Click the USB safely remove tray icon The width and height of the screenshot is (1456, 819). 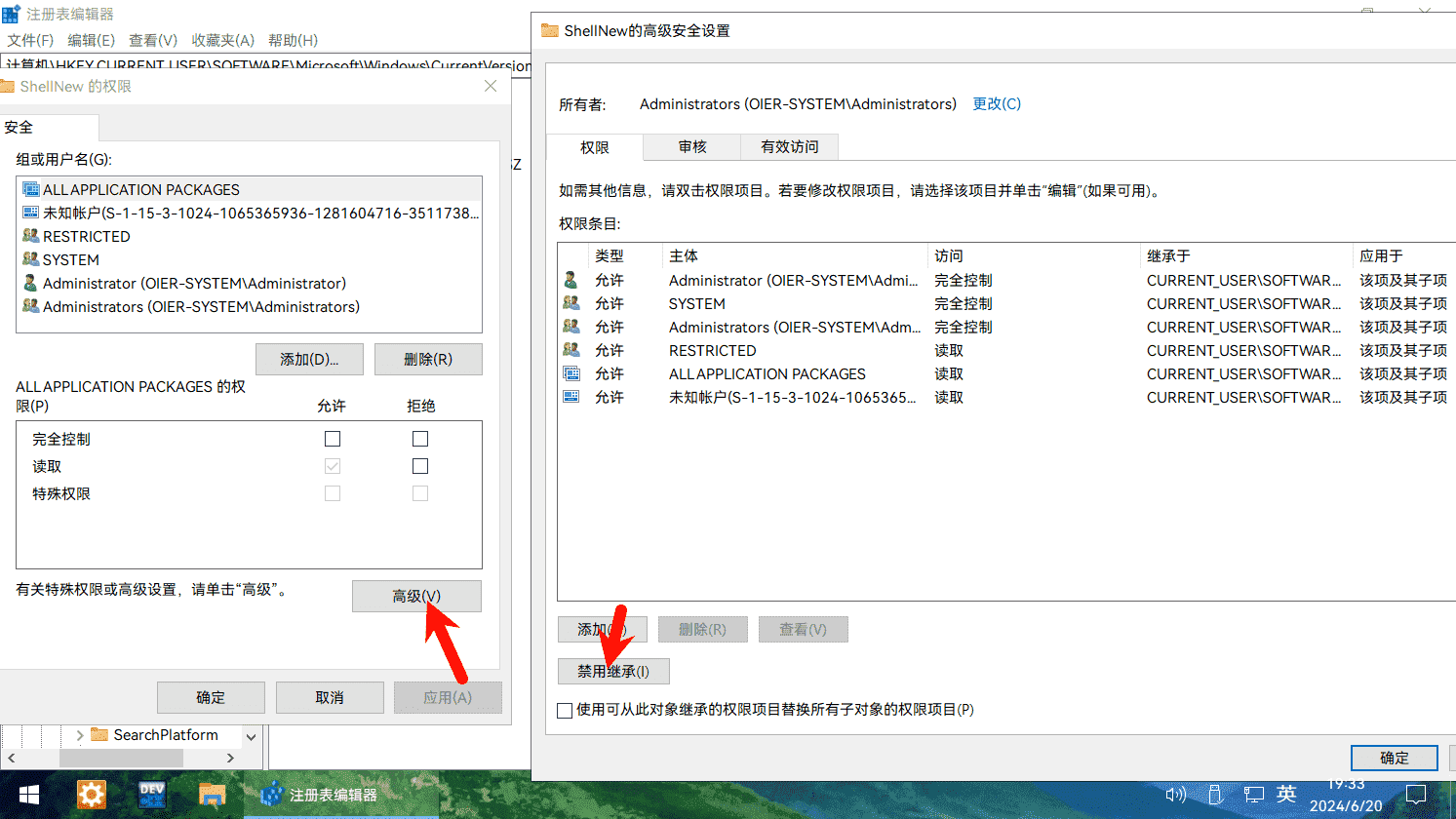click(x=1215, y=795)
